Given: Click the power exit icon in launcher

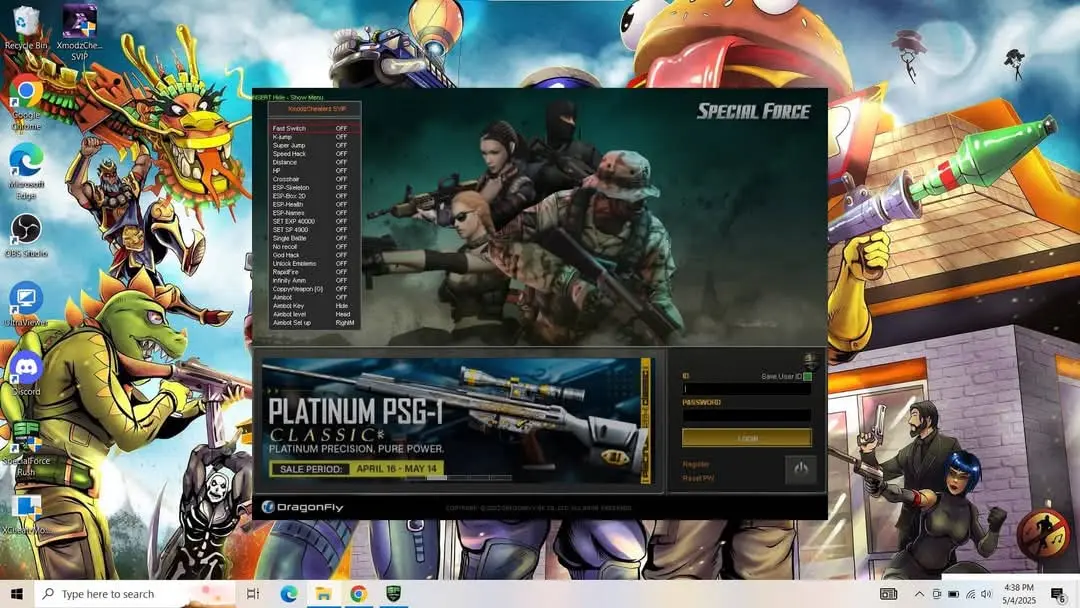Looking at the screenshot, I should (800, 470).
